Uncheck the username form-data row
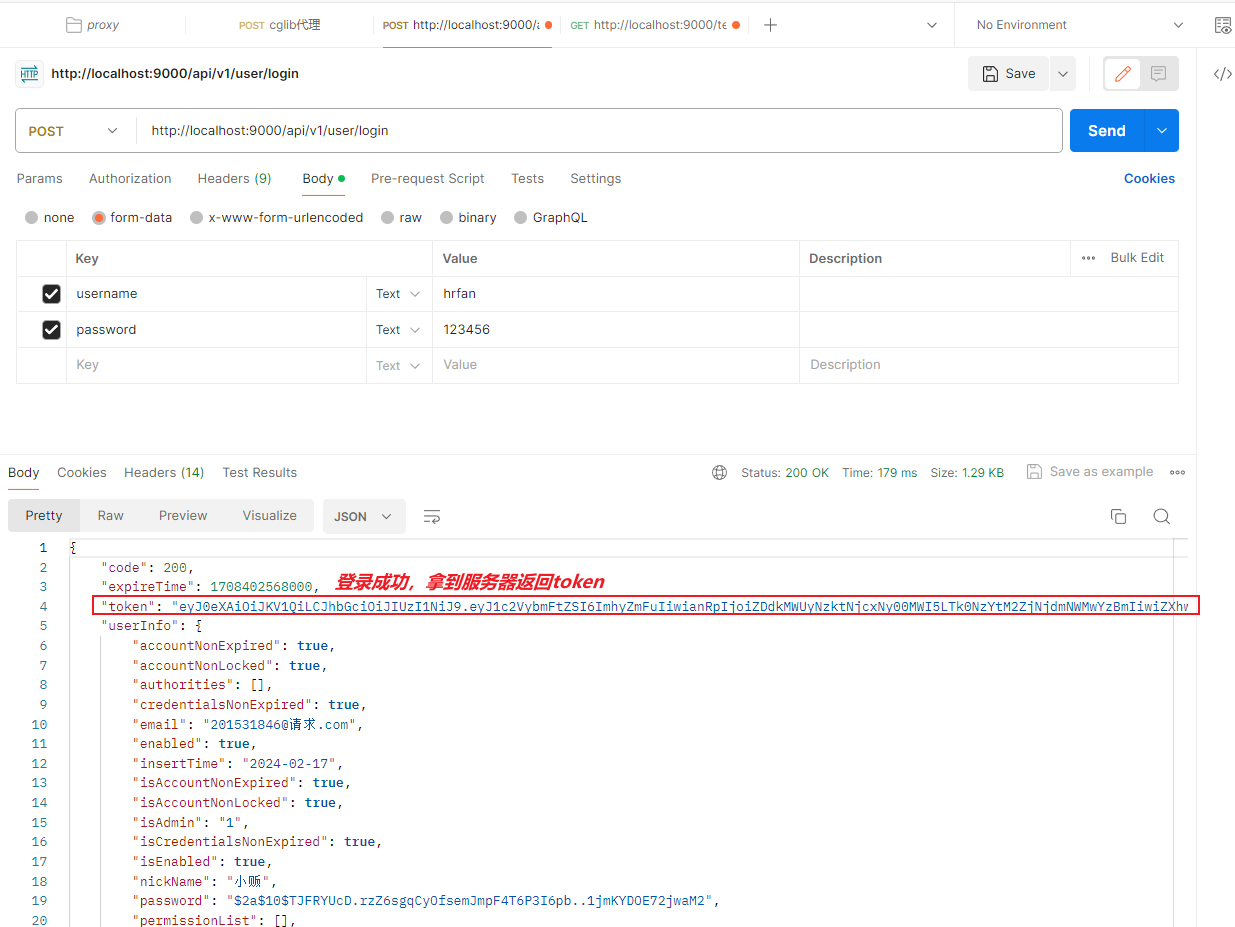Viewport: 1235px width, 927px height. point(51,293)
